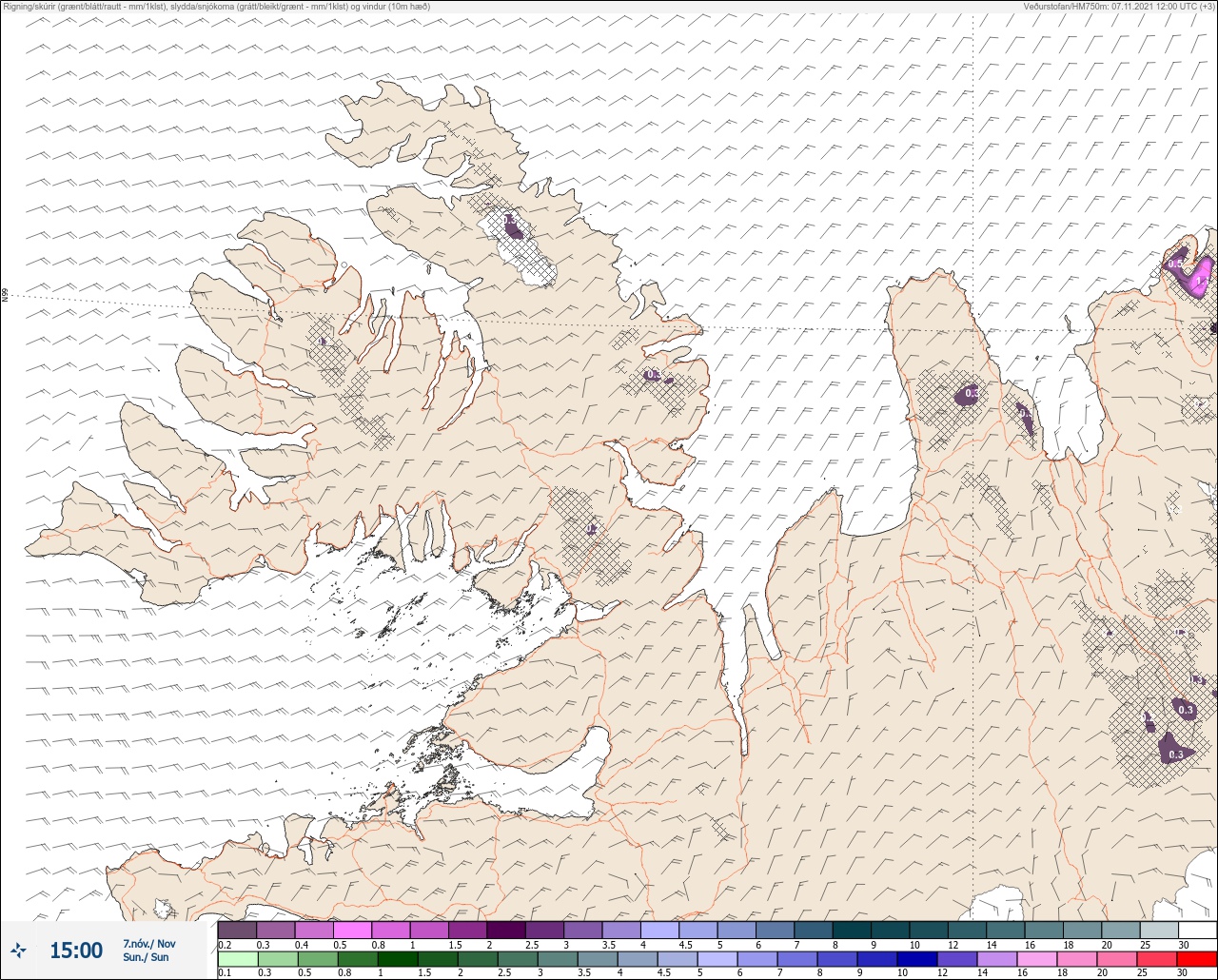The width and height of the screenshot is (1218, 980).
Task: Click the top-row legend label '4.5'
Action: point(684,945)
